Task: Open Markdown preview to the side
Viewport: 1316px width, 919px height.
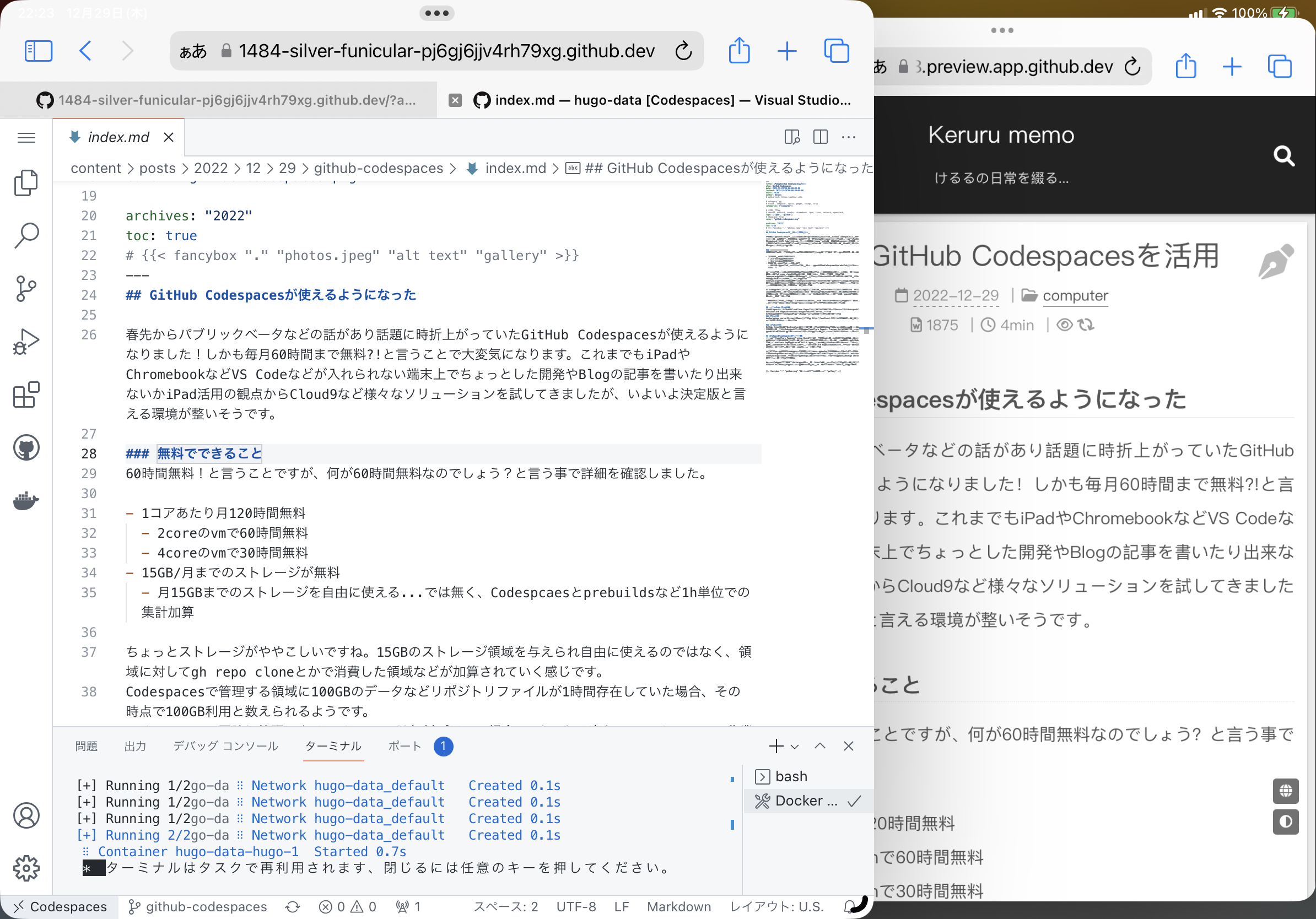Action: tap(791, 137)
